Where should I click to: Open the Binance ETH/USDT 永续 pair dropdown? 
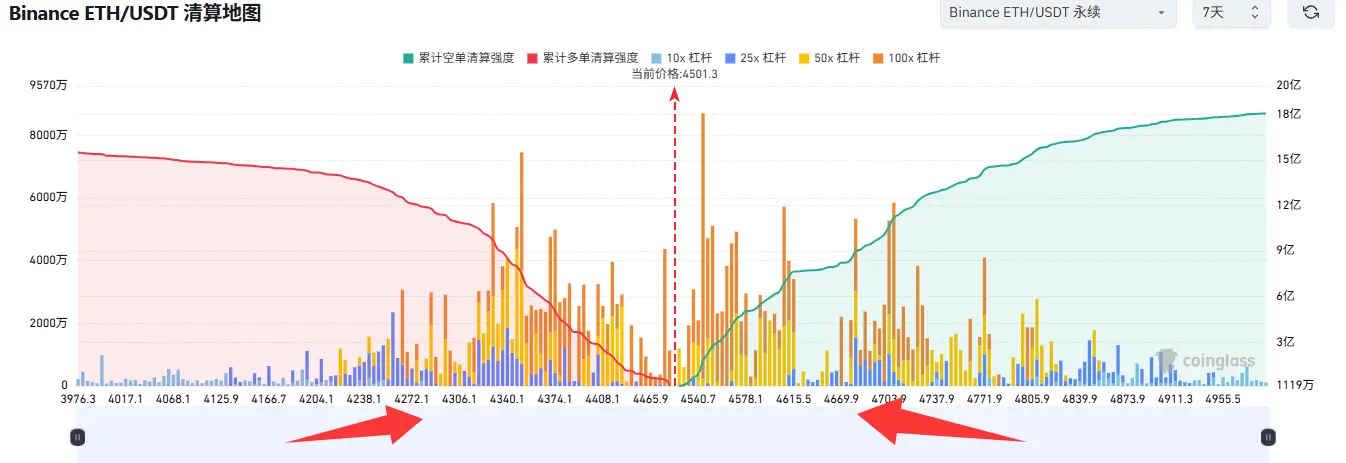1058,12
